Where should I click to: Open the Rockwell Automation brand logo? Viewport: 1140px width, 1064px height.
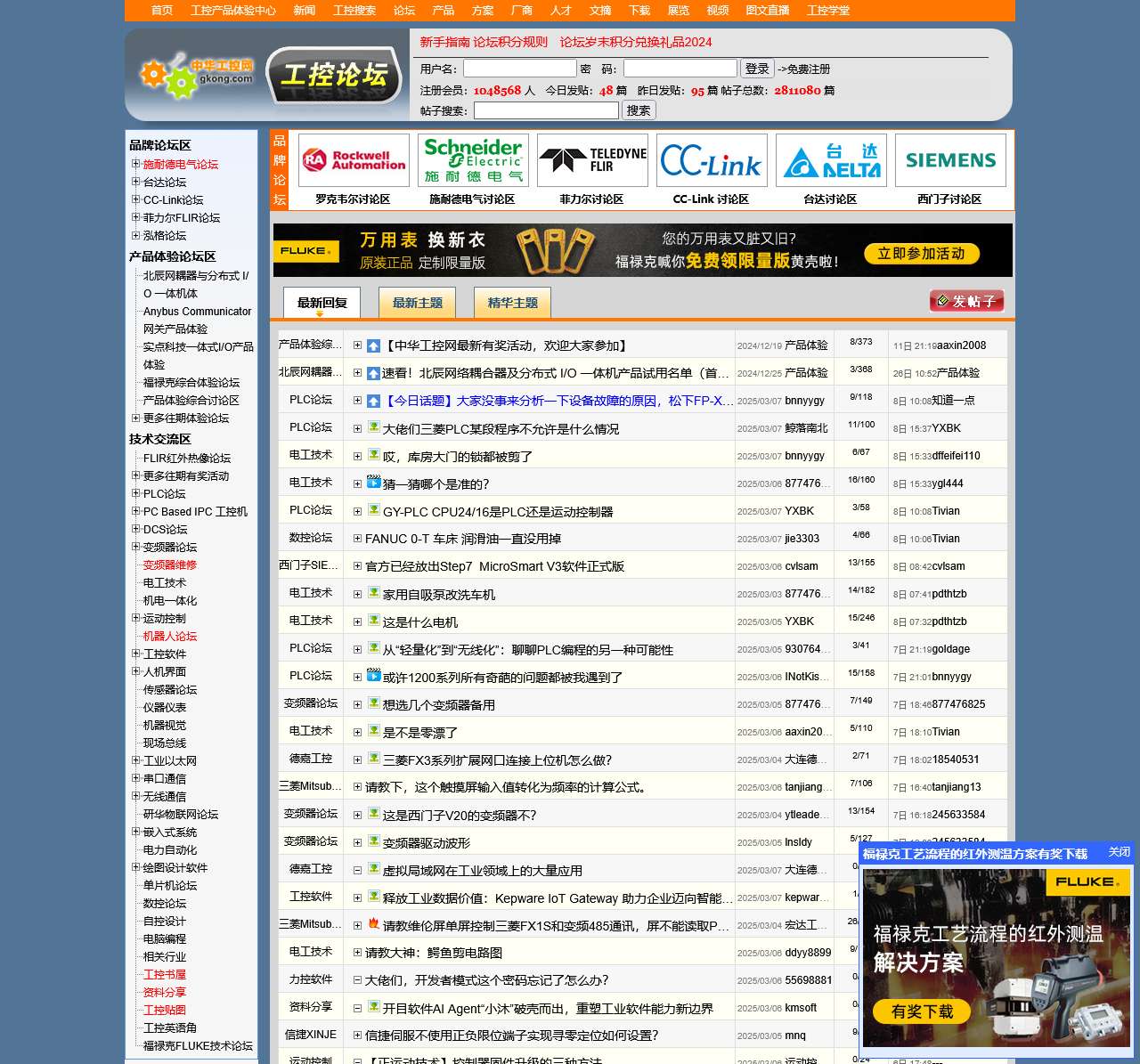pos(354,160)
